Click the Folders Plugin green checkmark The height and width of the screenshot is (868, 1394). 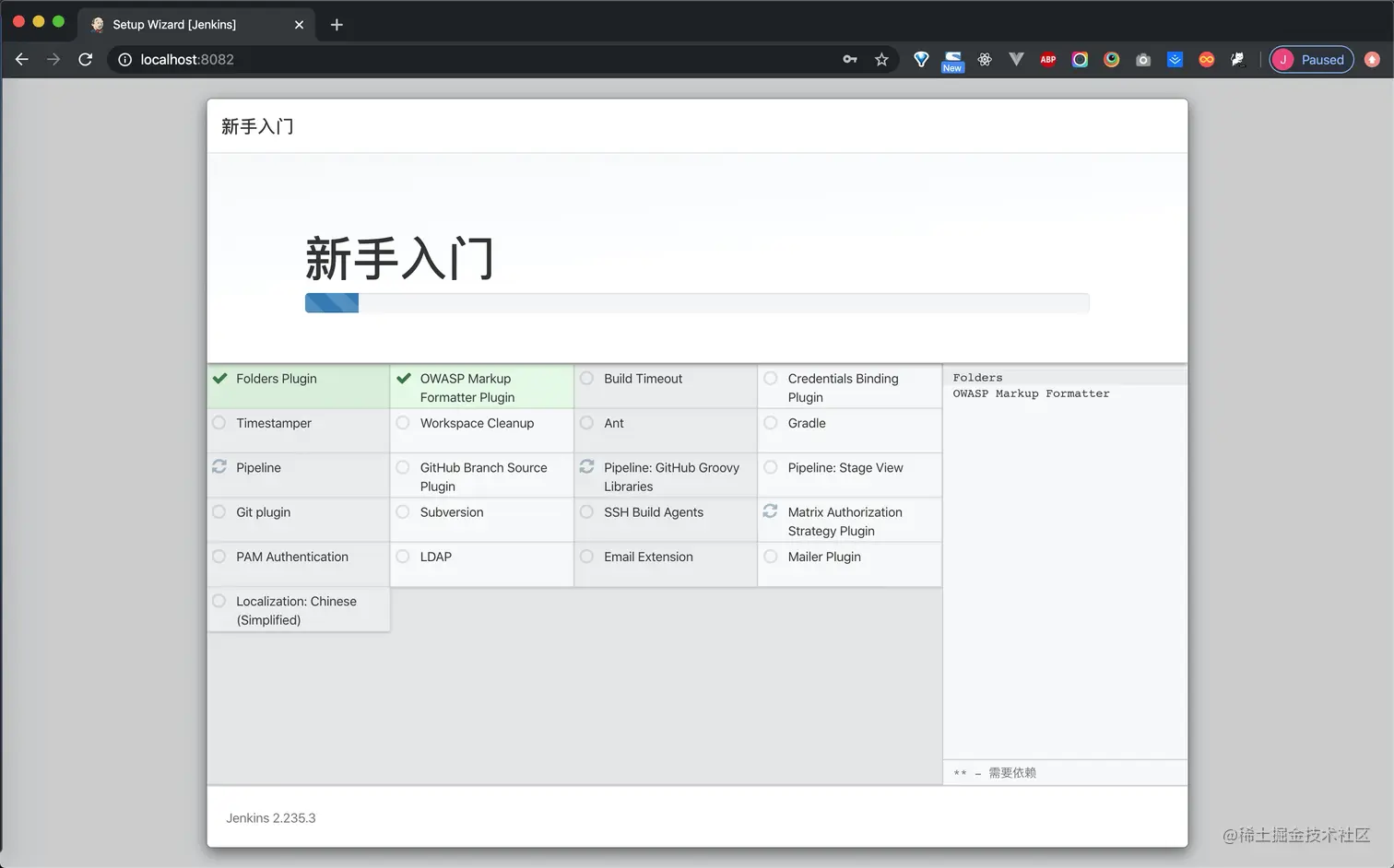coord(219,378)
